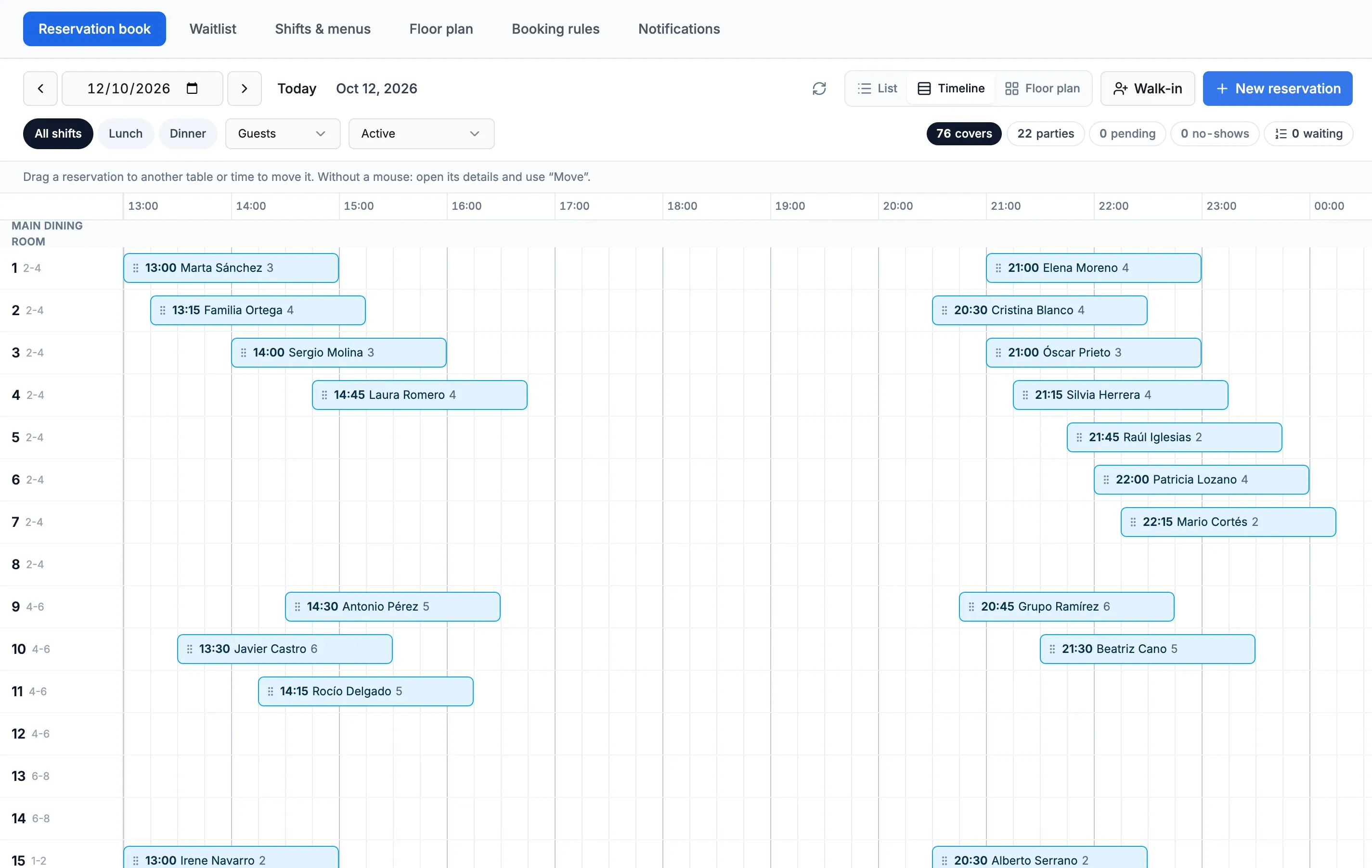Switch to Timeline view
The width and height of the screenshot is (1372, 868).
pos(951,88)
